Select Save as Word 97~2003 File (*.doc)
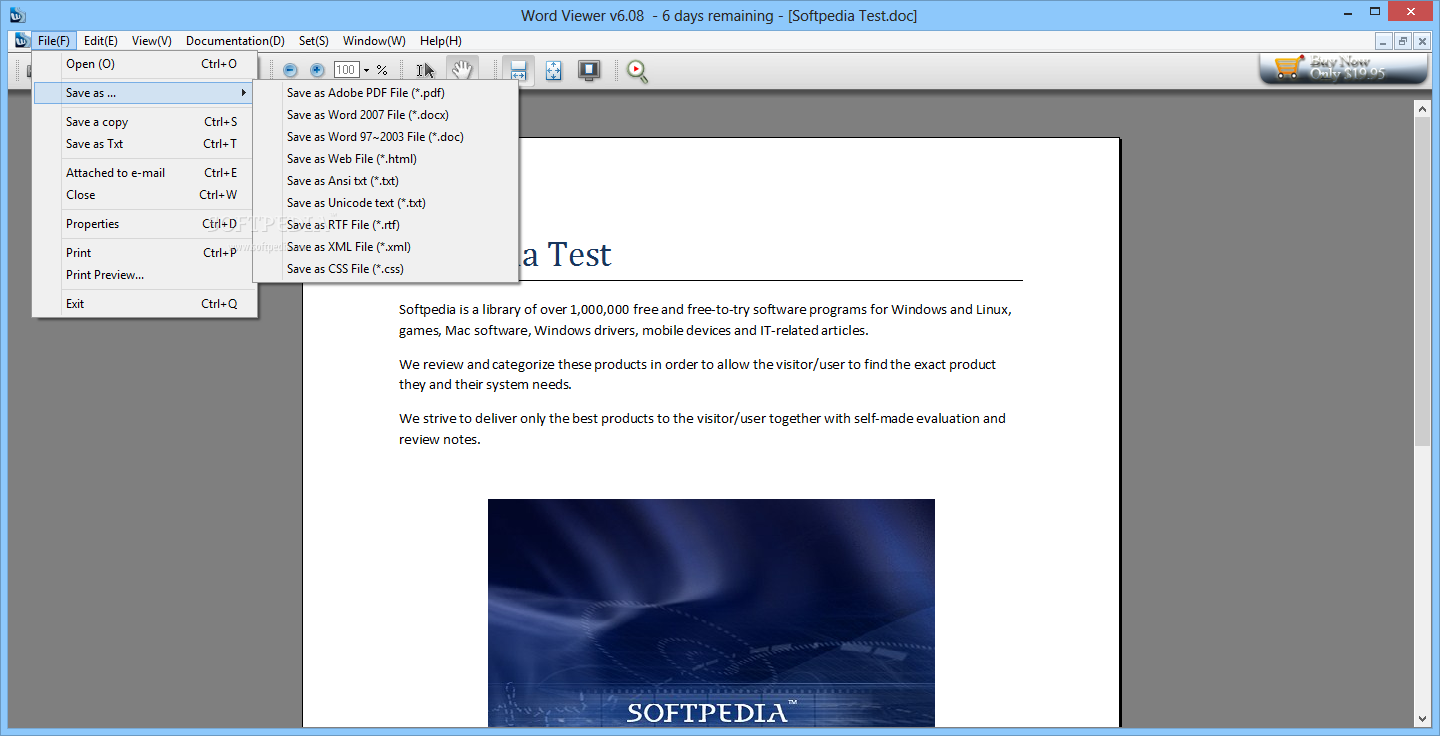The height and width of the screenshot is (736, 1440). point(386,137)
